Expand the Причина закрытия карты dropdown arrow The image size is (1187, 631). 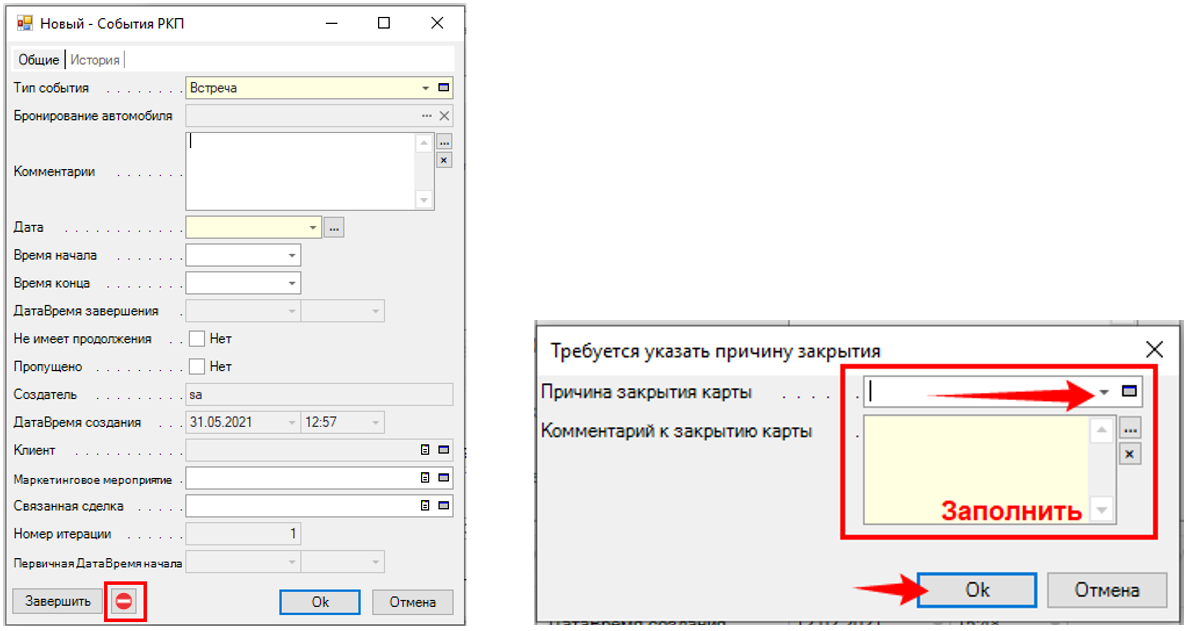coord(1104,392)
